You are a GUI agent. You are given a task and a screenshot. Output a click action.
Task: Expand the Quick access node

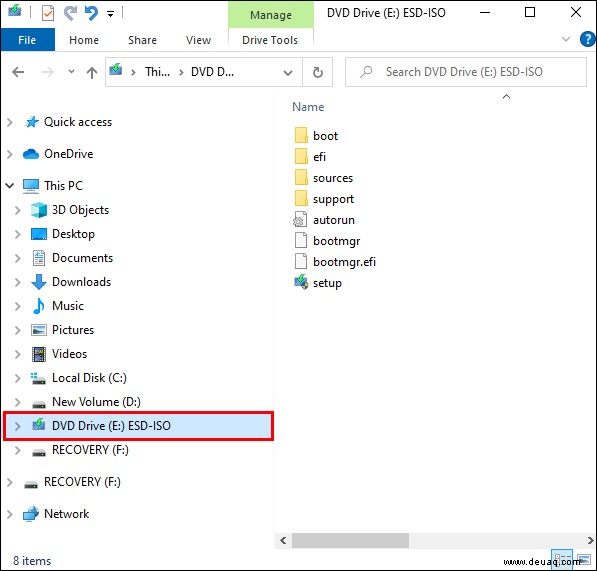pyautogui.click(x=10, y=122)
